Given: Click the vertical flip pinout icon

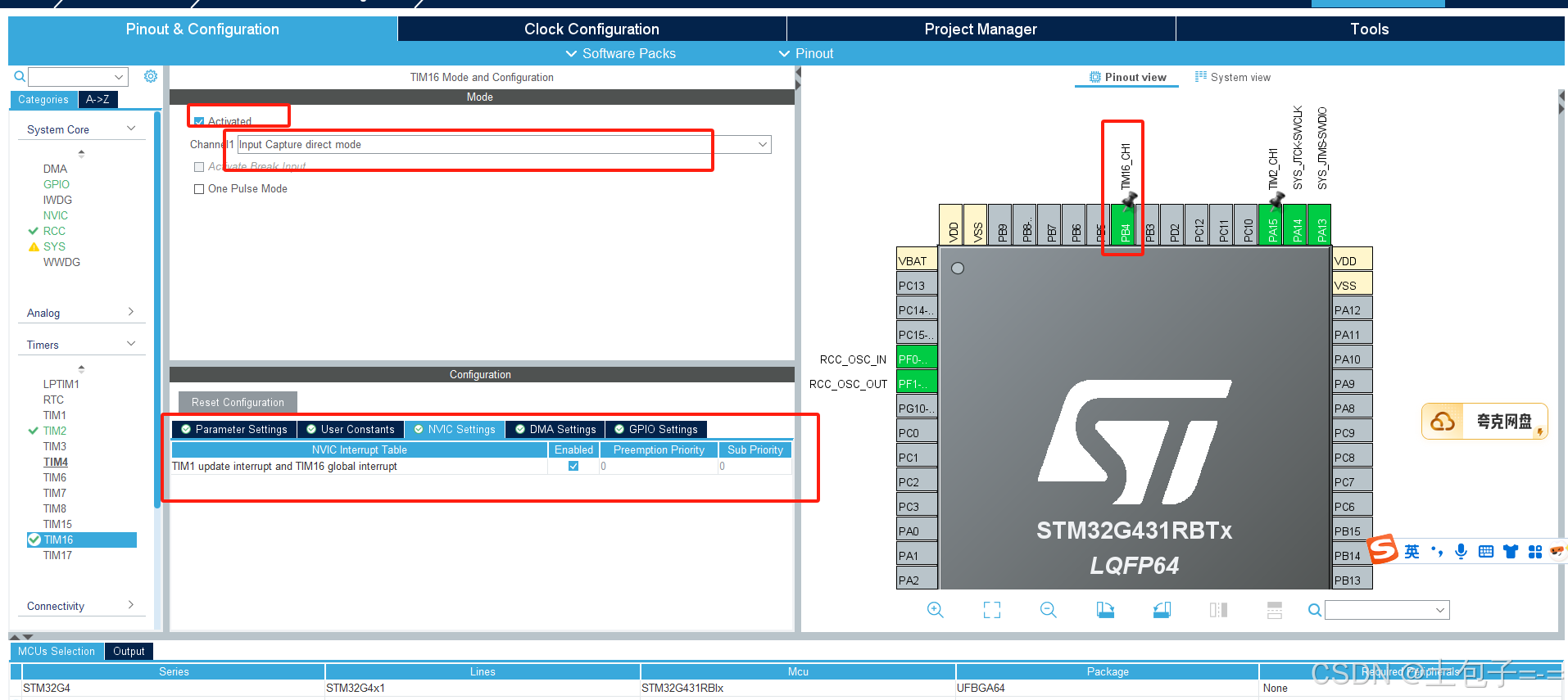Looking at the screenshot, I should pyautogui.click(x=1275, y=610).
